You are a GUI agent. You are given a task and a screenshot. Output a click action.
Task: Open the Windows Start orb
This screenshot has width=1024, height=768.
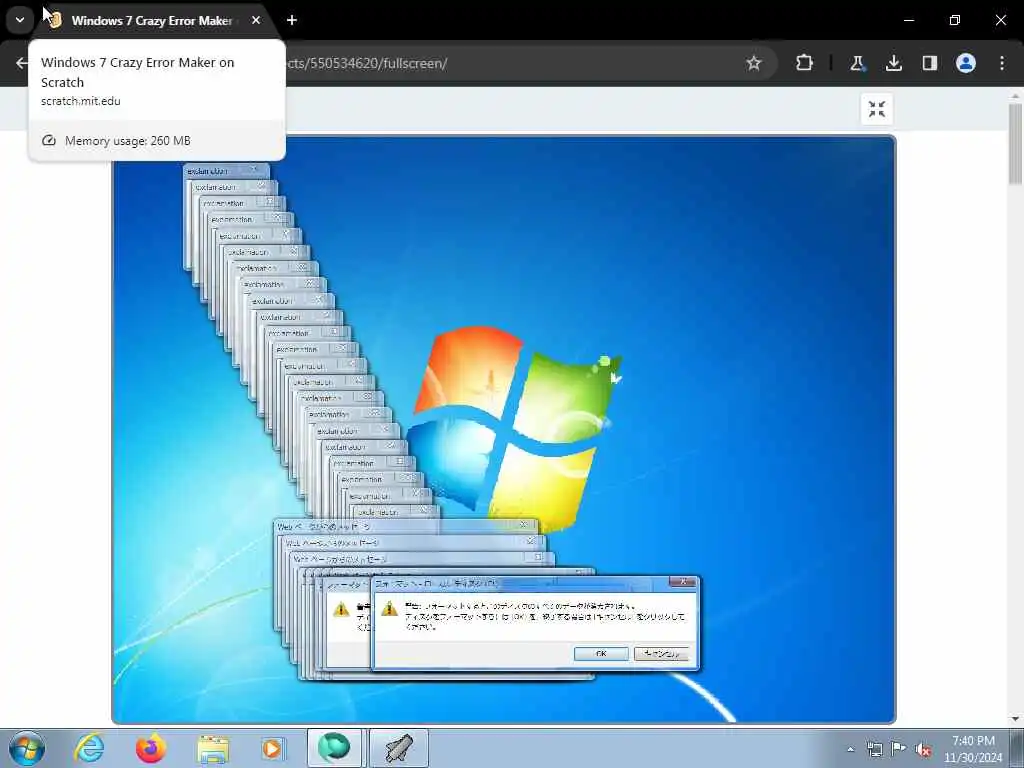tap(27, 748)
